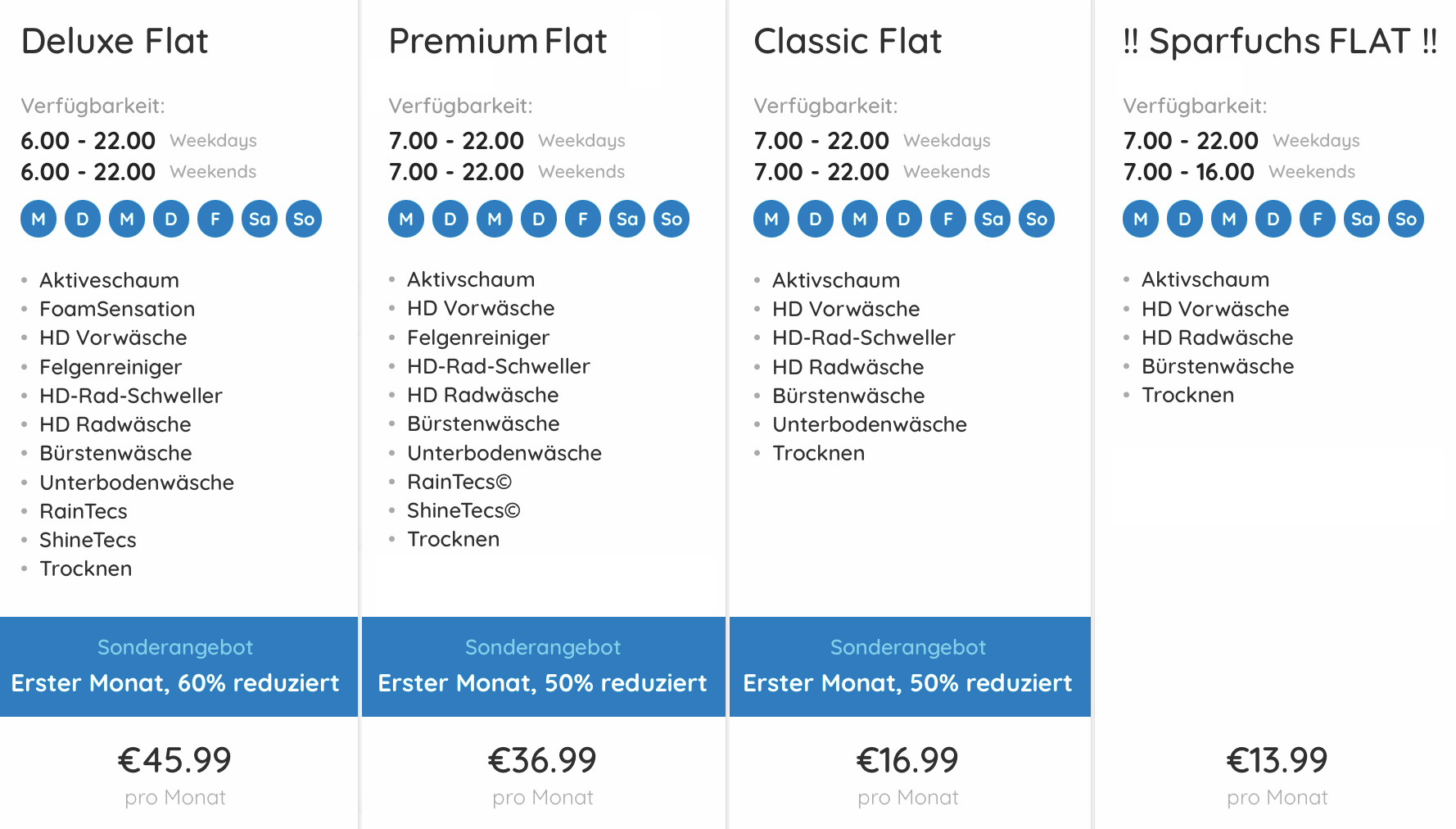Click the So day badge under Premium Flat

tap(671, 219)
